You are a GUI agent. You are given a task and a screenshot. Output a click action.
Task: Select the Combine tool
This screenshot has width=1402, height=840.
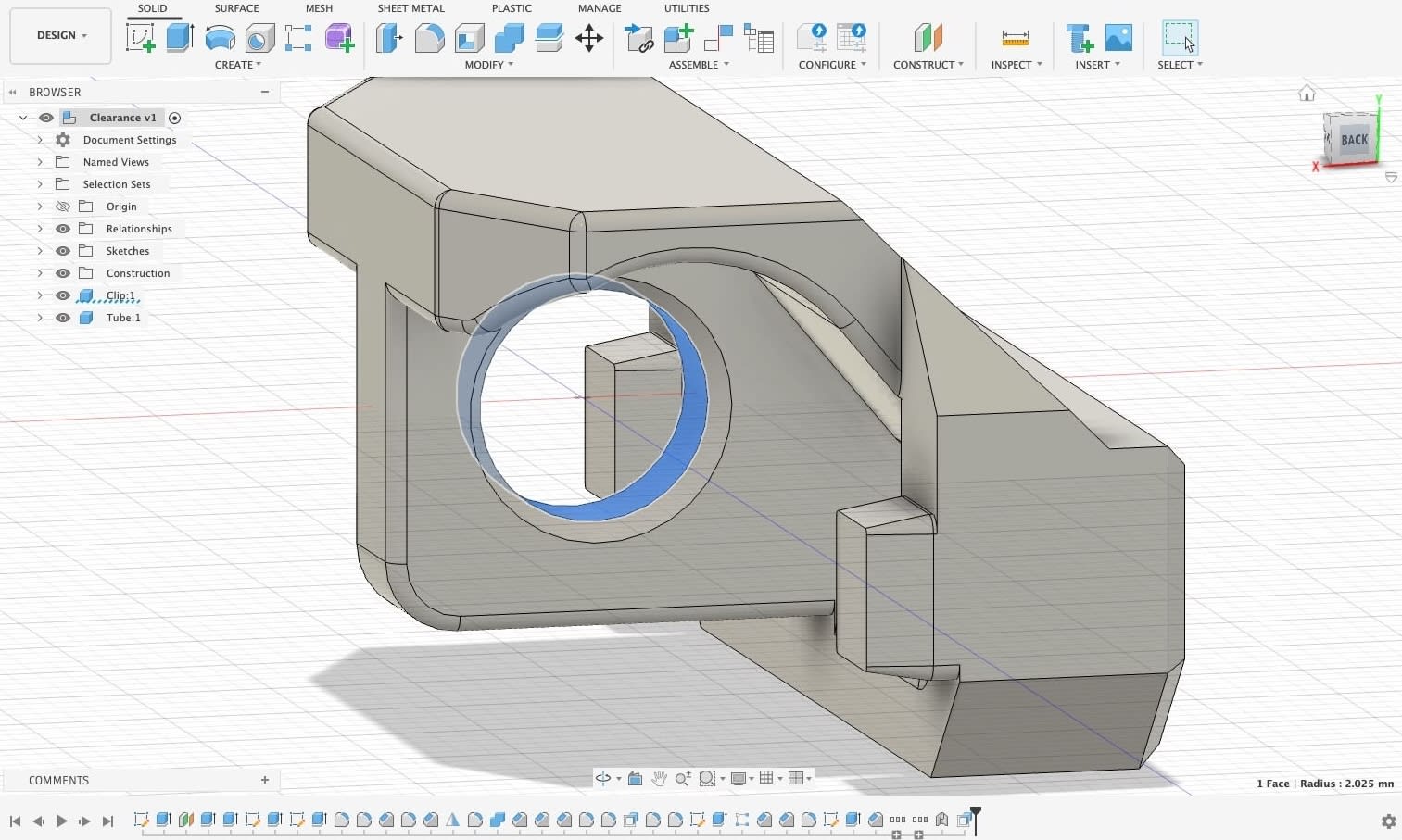[x=510, y=38]
